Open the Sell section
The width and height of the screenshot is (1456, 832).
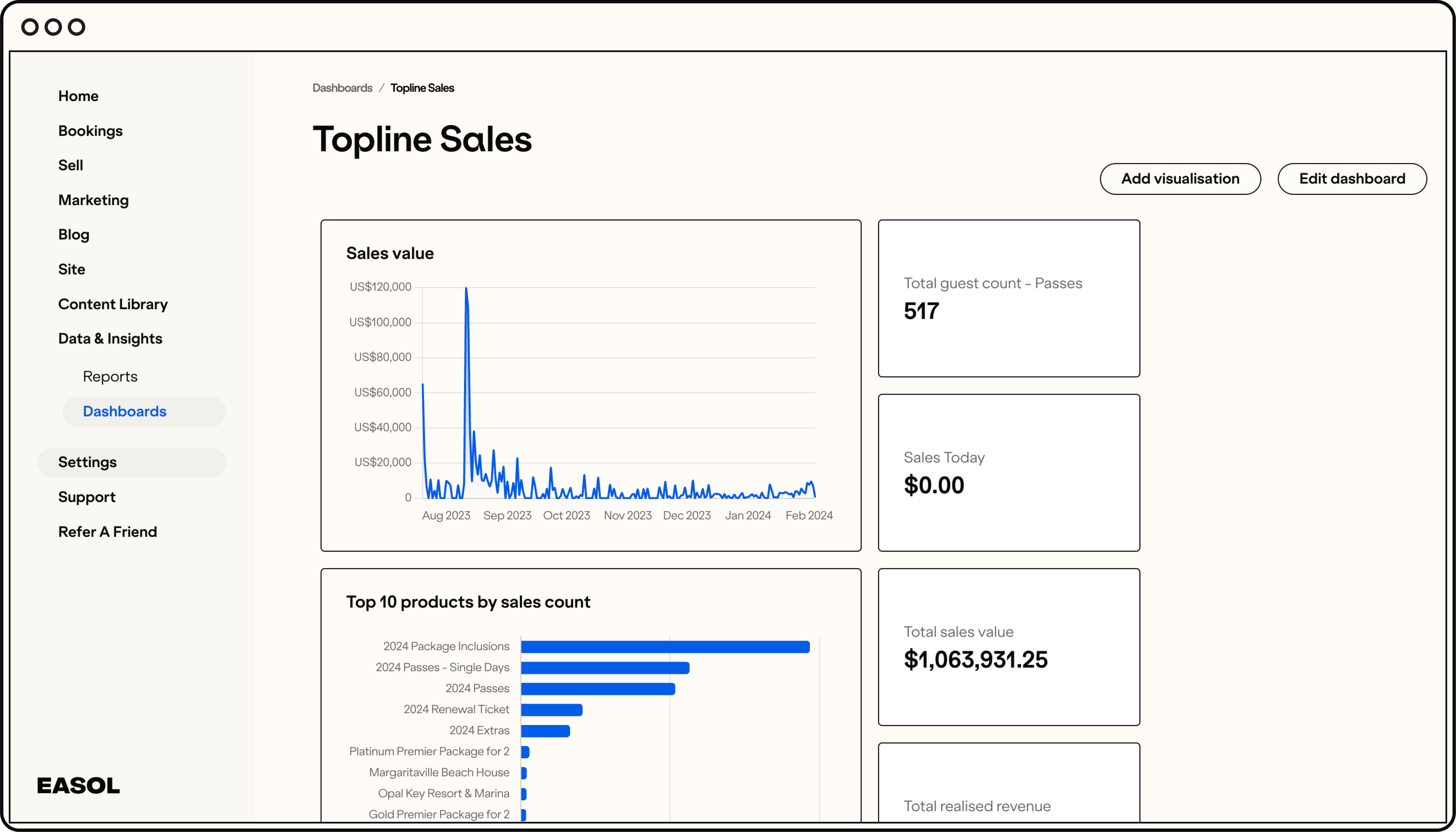(71, 165)
